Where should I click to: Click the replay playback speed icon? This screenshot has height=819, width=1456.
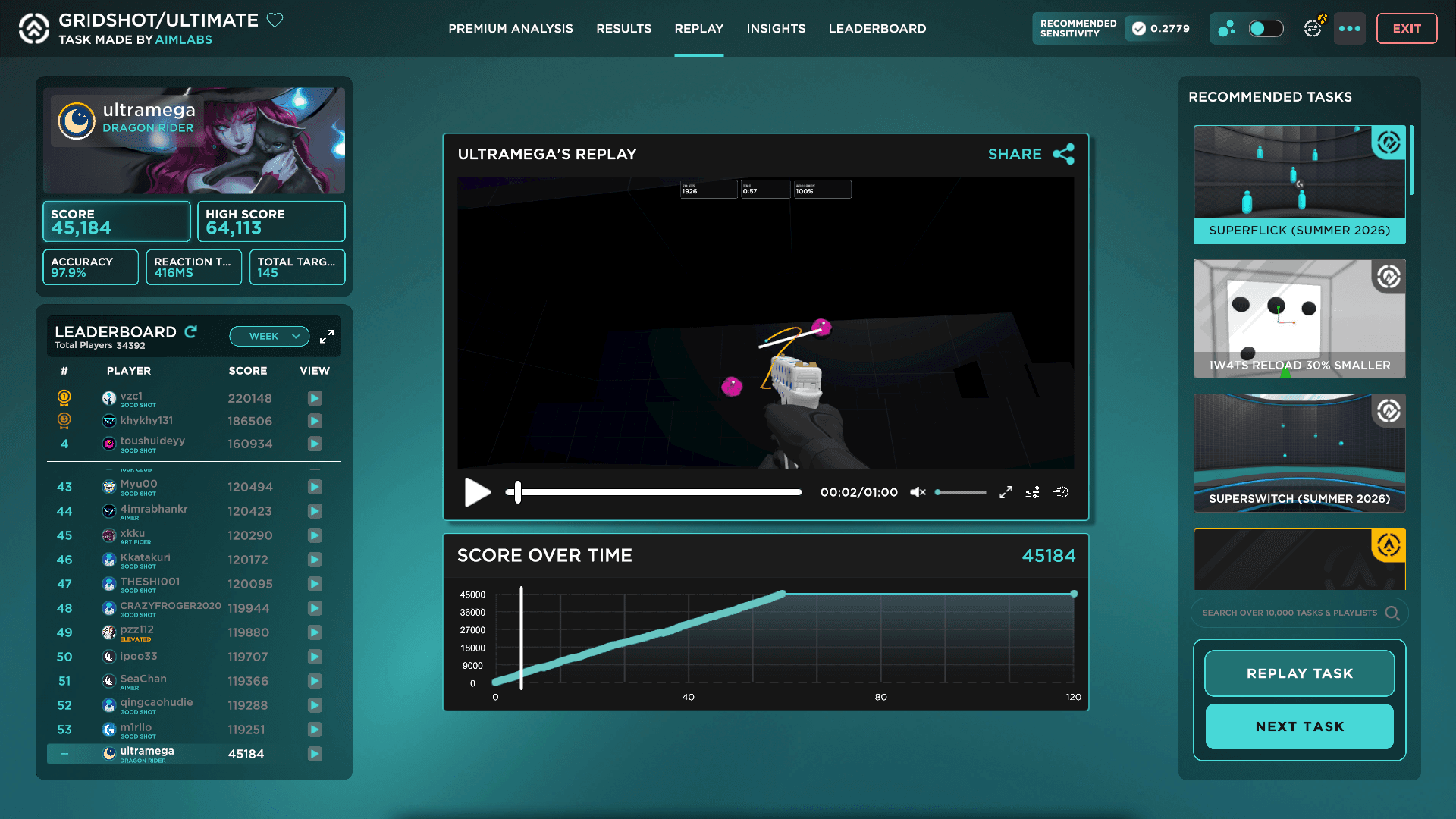coord(1061,492)
